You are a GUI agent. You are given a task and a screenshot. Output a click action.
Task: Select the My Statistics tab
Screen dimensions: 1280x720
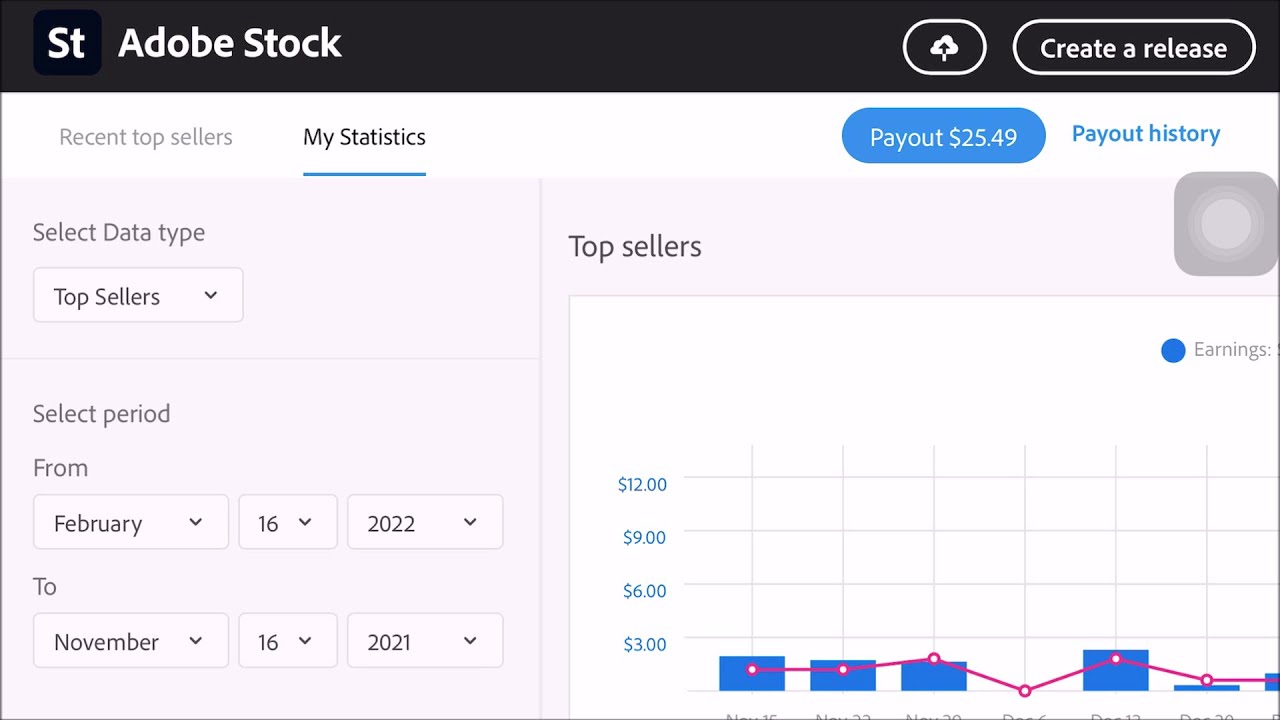point(364,137)
